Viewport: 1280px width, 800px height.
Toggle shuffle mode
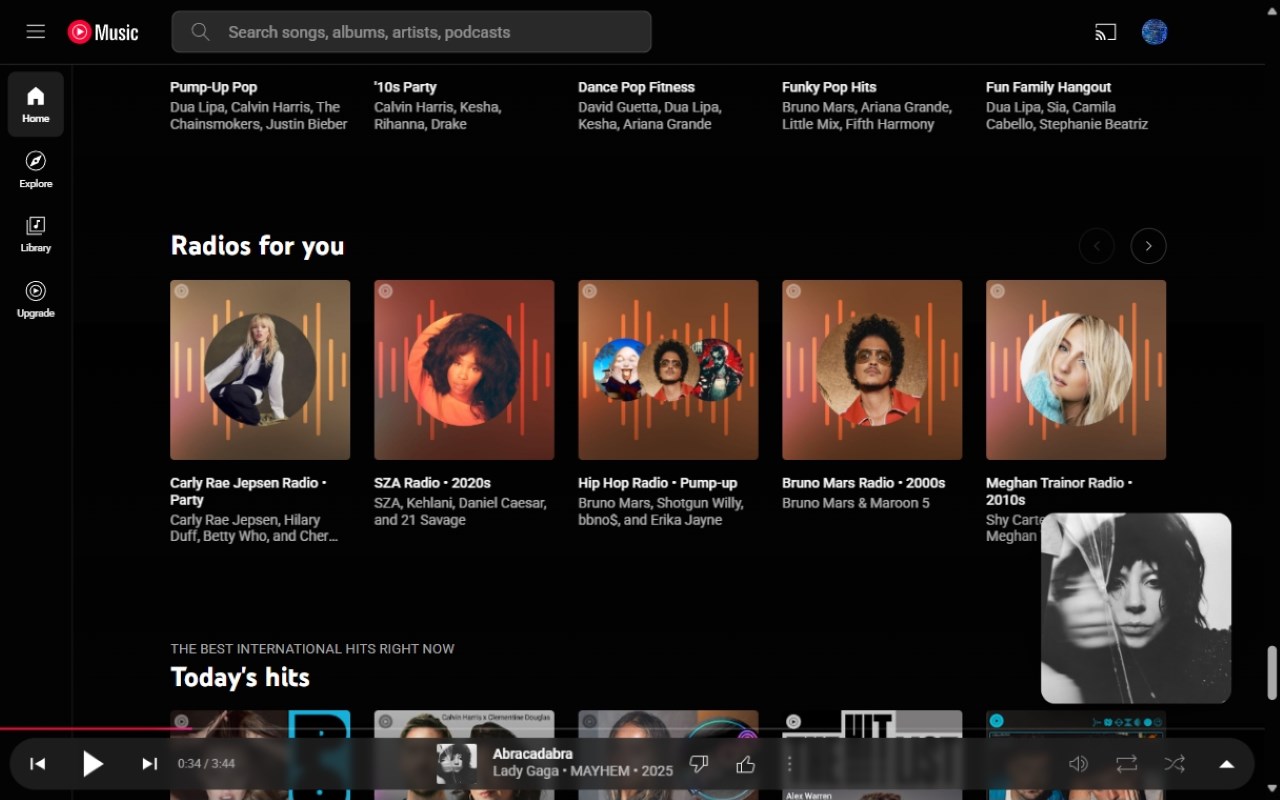[x=1175, y=764]
